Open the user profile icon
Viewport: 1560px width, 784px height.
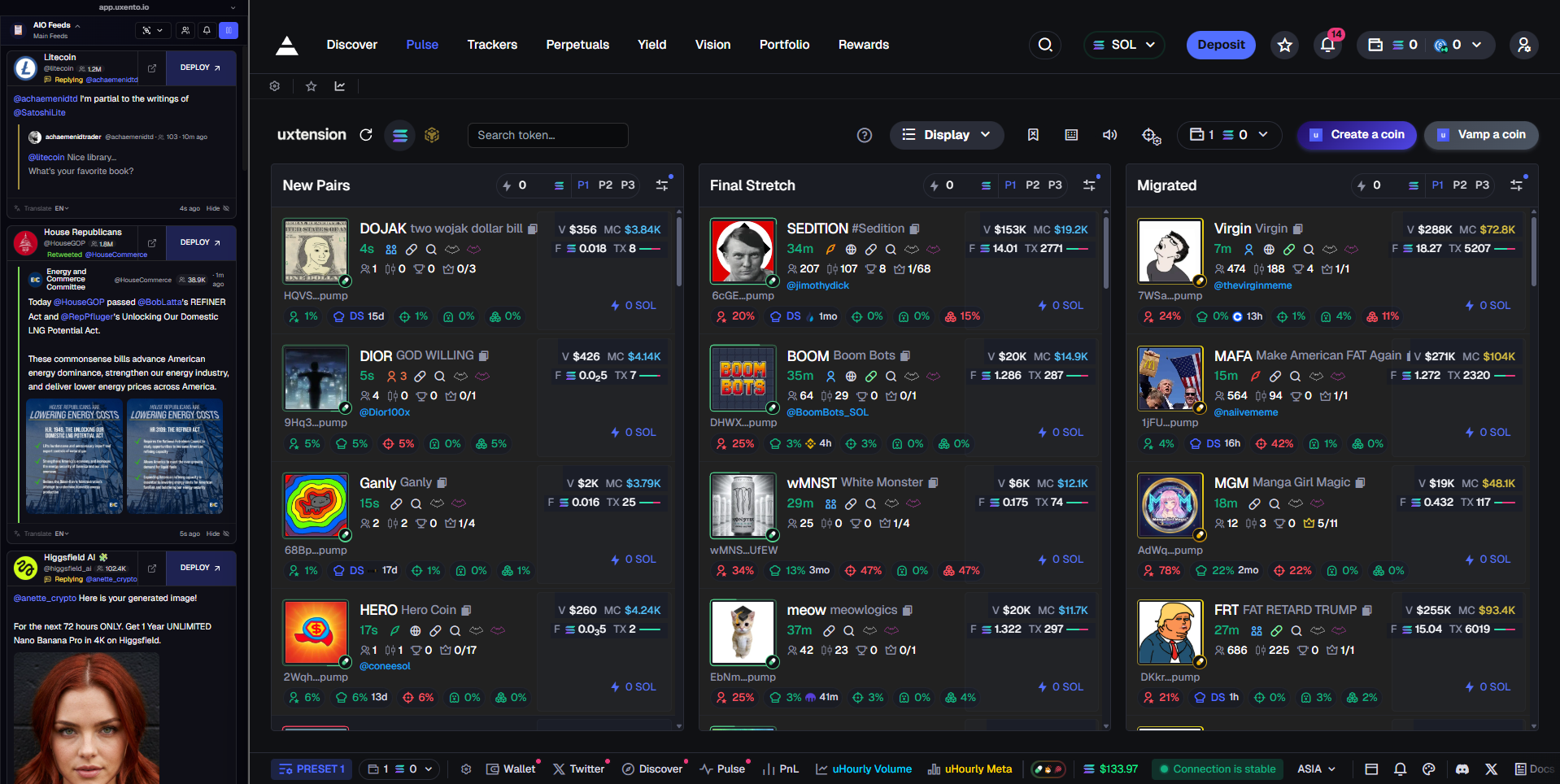click(x=1523, y=45)
